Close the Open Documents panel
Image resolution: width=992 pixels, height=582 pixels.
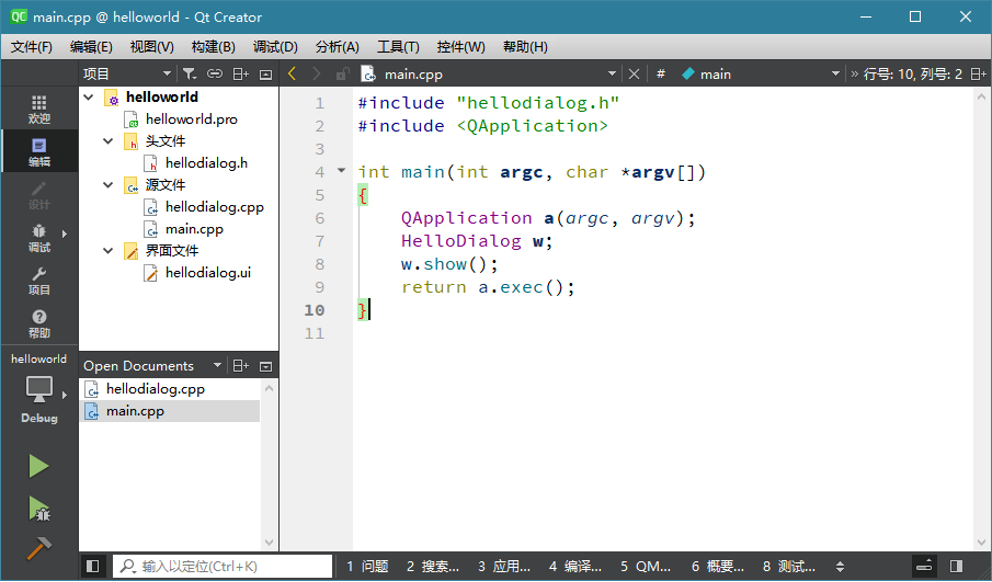(x=266, y=366)
